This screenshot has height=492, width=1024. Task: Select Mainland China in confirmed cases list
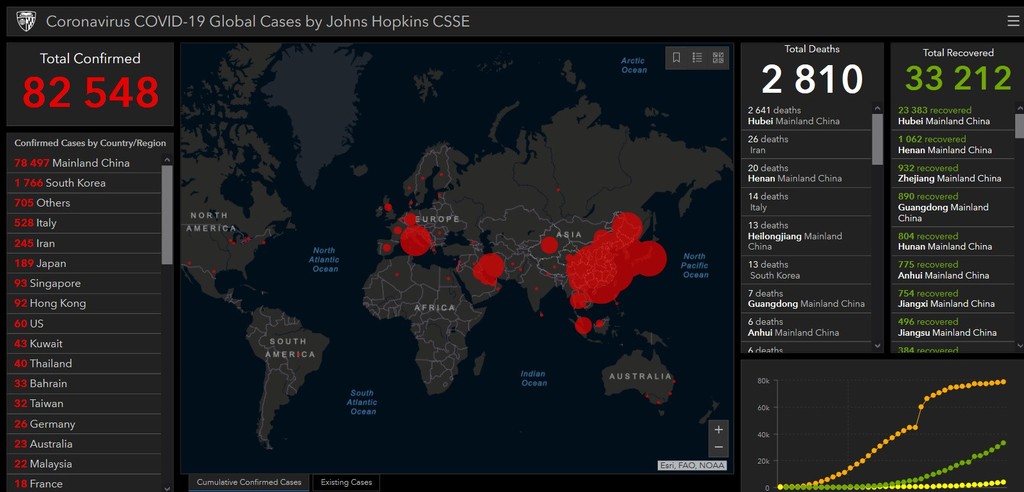(84, 163)
